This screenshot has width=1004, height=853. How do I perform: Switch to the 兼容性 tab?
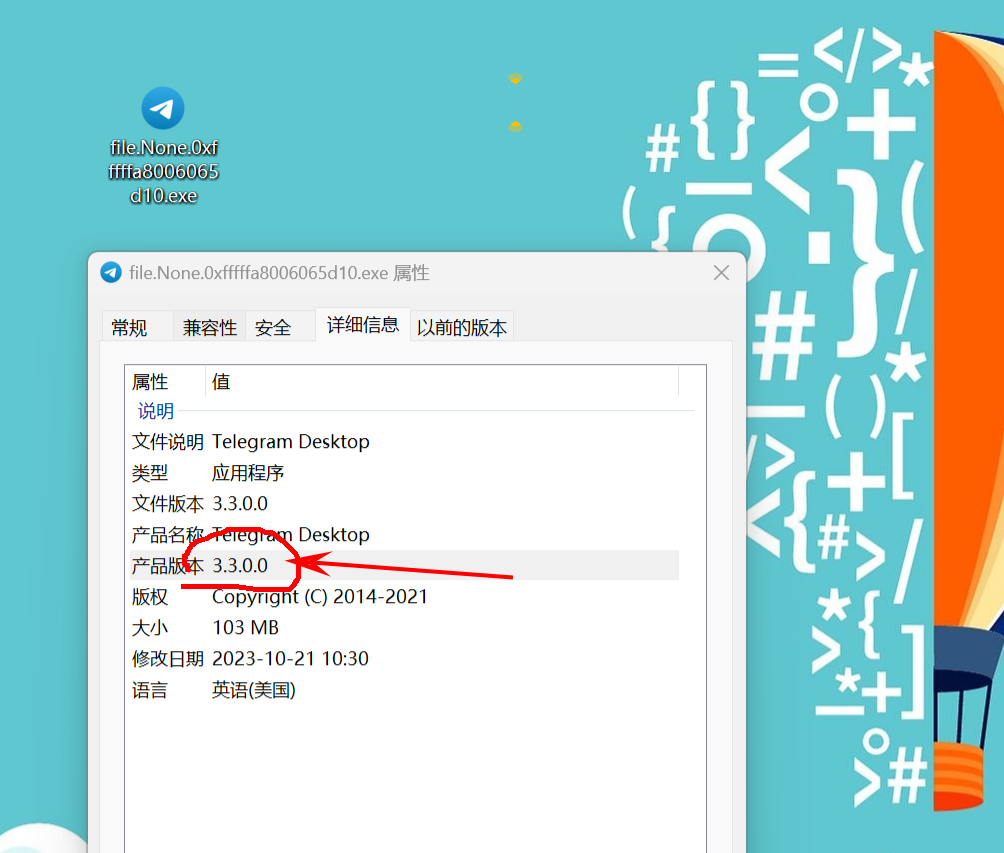[209, 327]
